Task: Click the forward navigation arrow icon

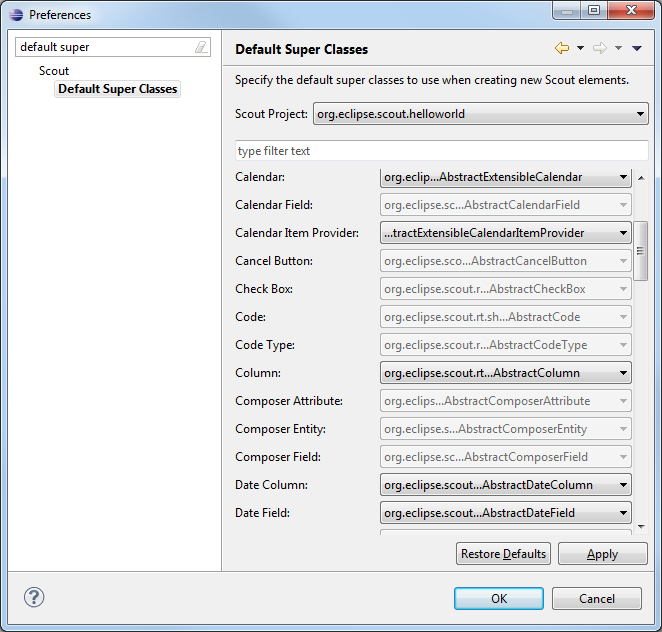Action: [x=600, y=48]
